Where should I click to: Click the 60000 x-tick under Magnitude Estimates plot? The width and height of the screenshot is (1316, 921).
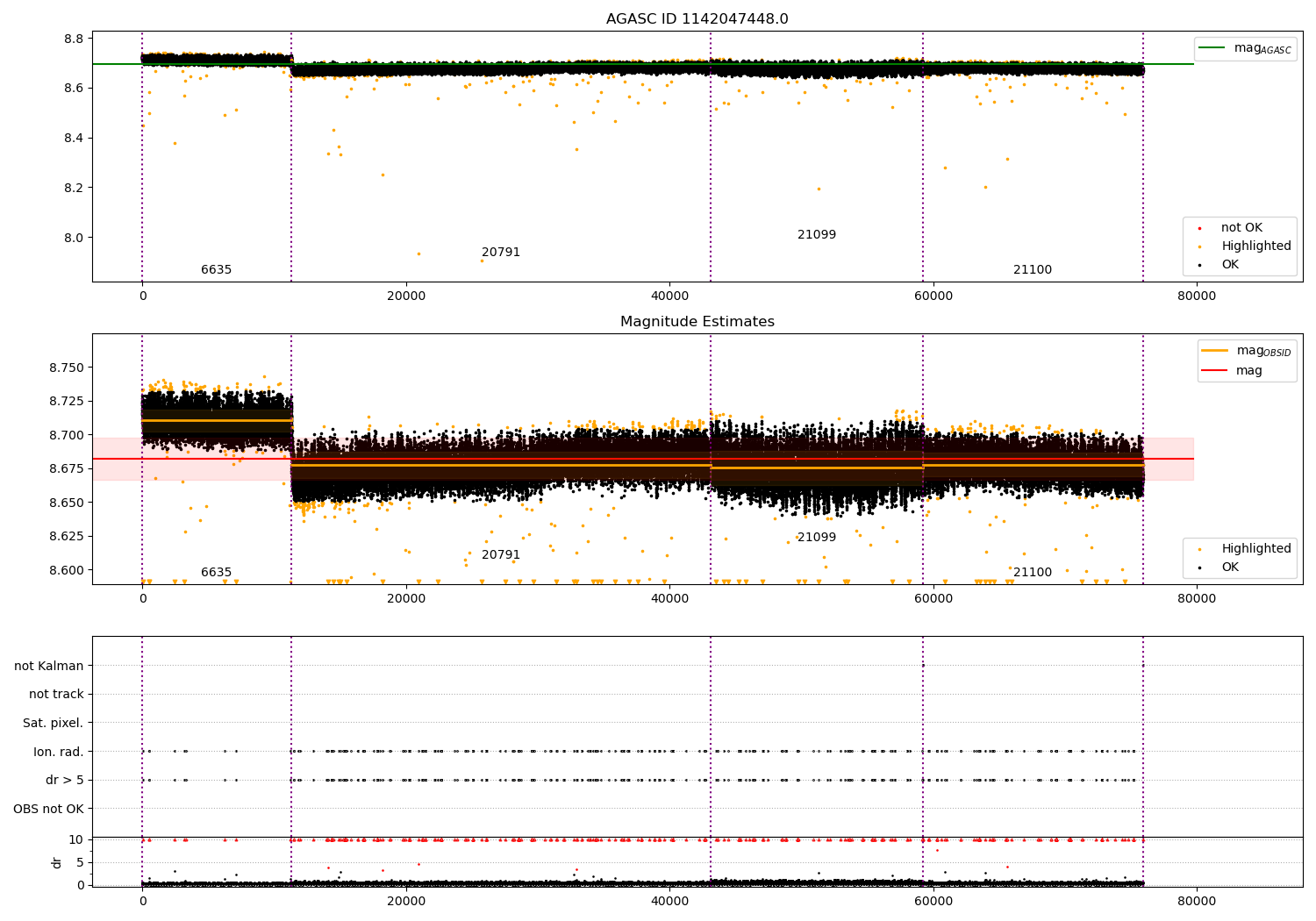(933, 599)
